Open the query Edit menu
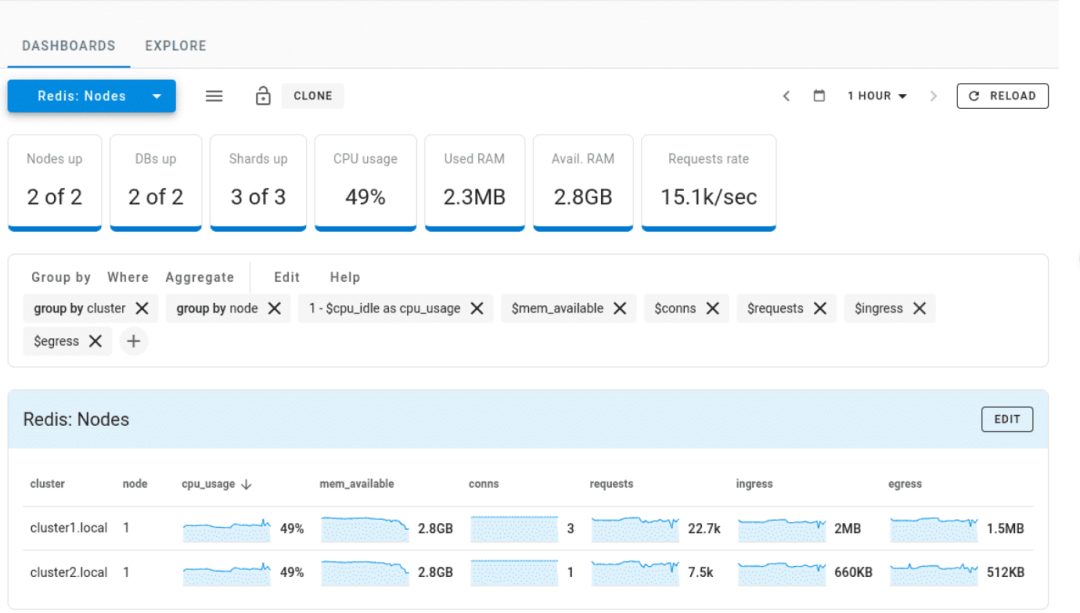 287,277
